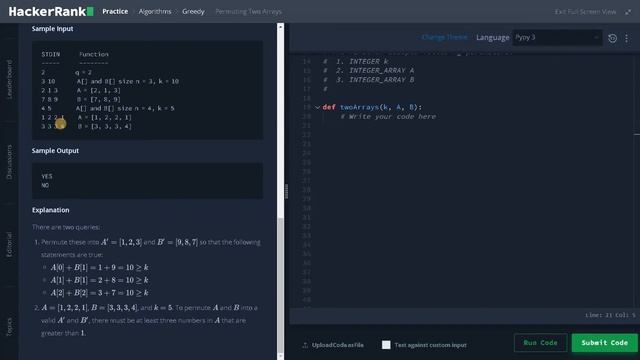Viewport: 640px width, 360px height.
Task: Collapse the twoArrays function fold arrow
Action: pyautogui.click(x=317, y=107)
